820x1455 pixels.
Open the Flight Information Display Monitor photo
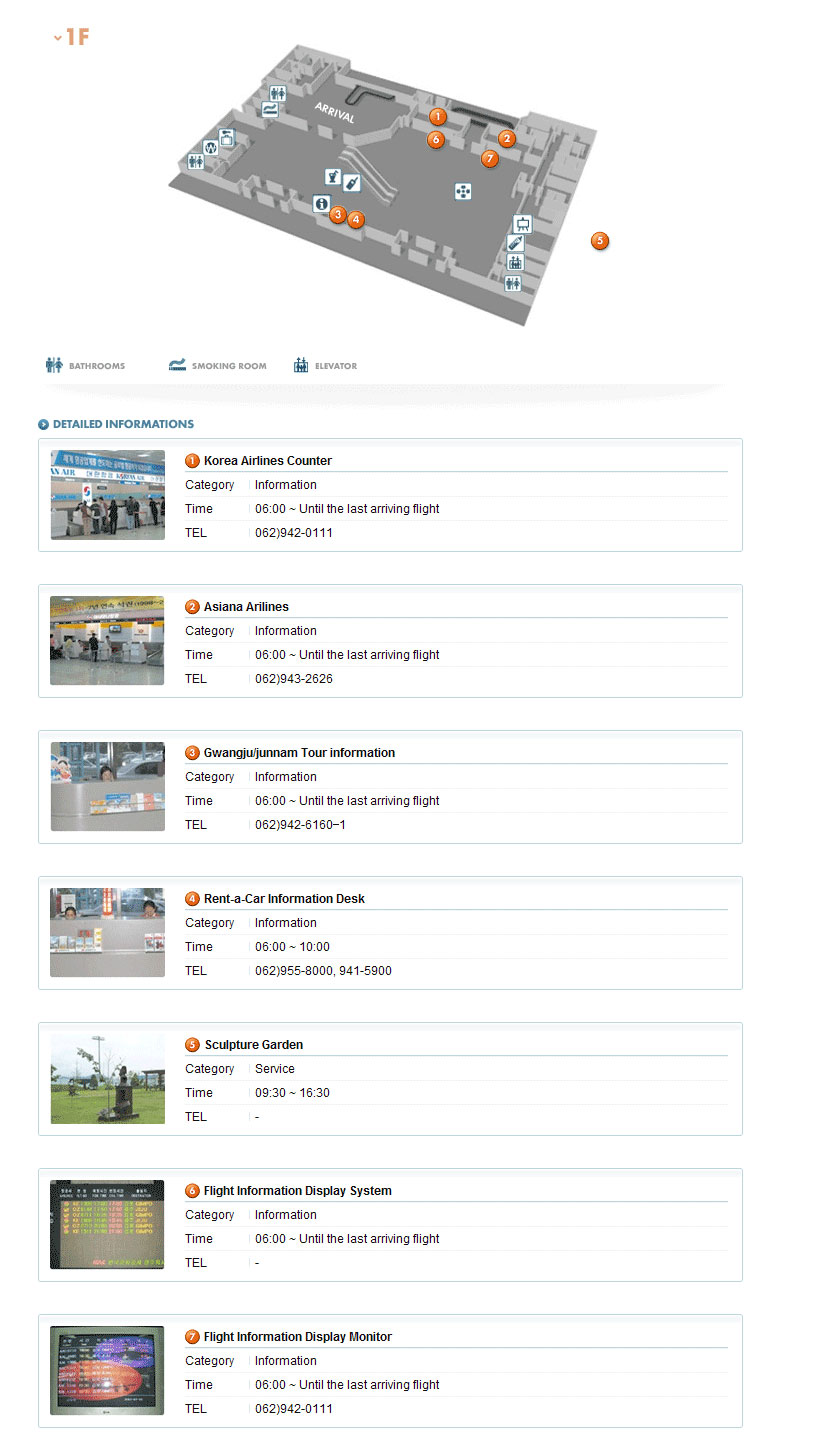tap(108, 1371)
